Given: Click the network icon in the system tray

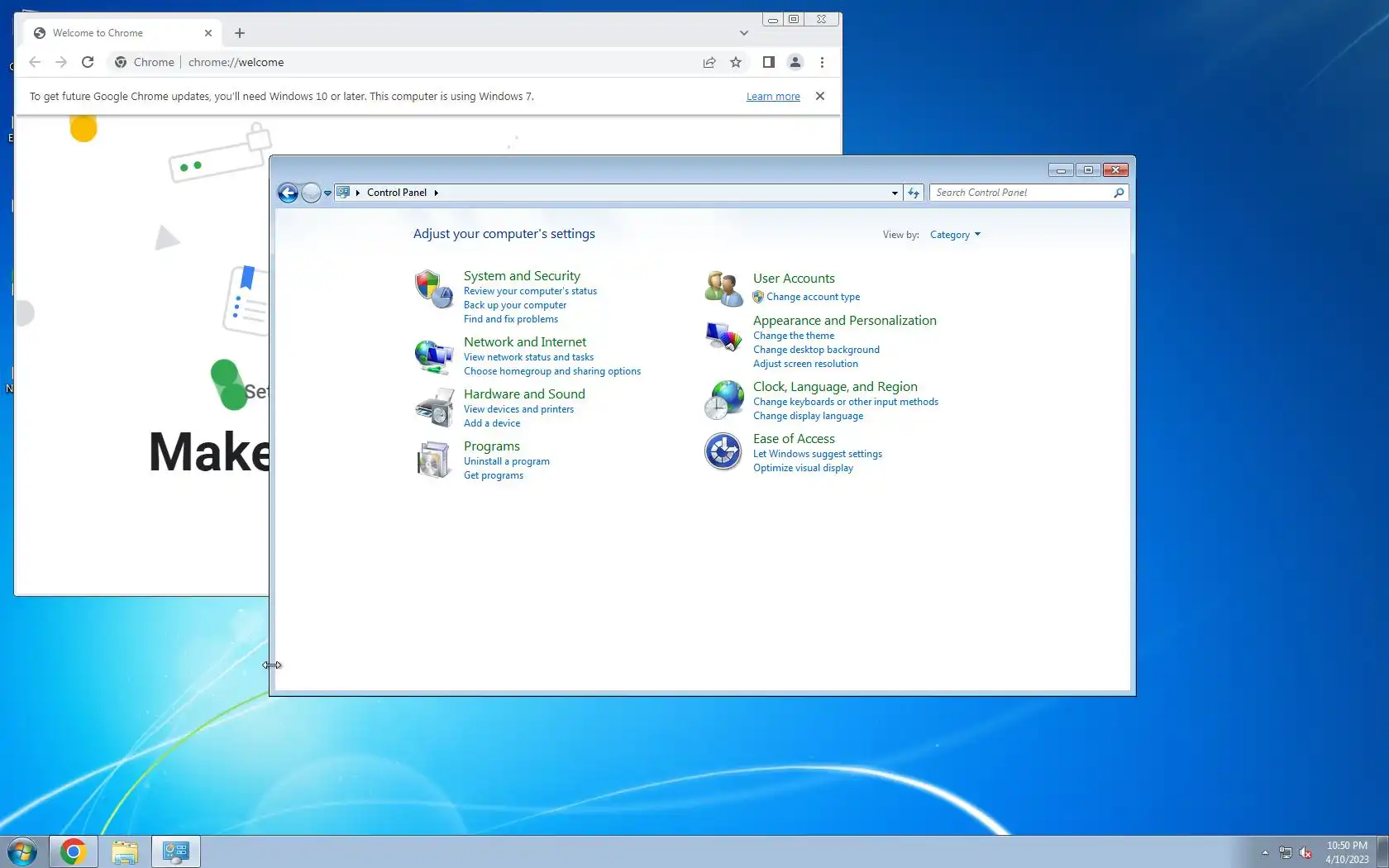Looking at the screenshot, I should (x=1286, y=852).
